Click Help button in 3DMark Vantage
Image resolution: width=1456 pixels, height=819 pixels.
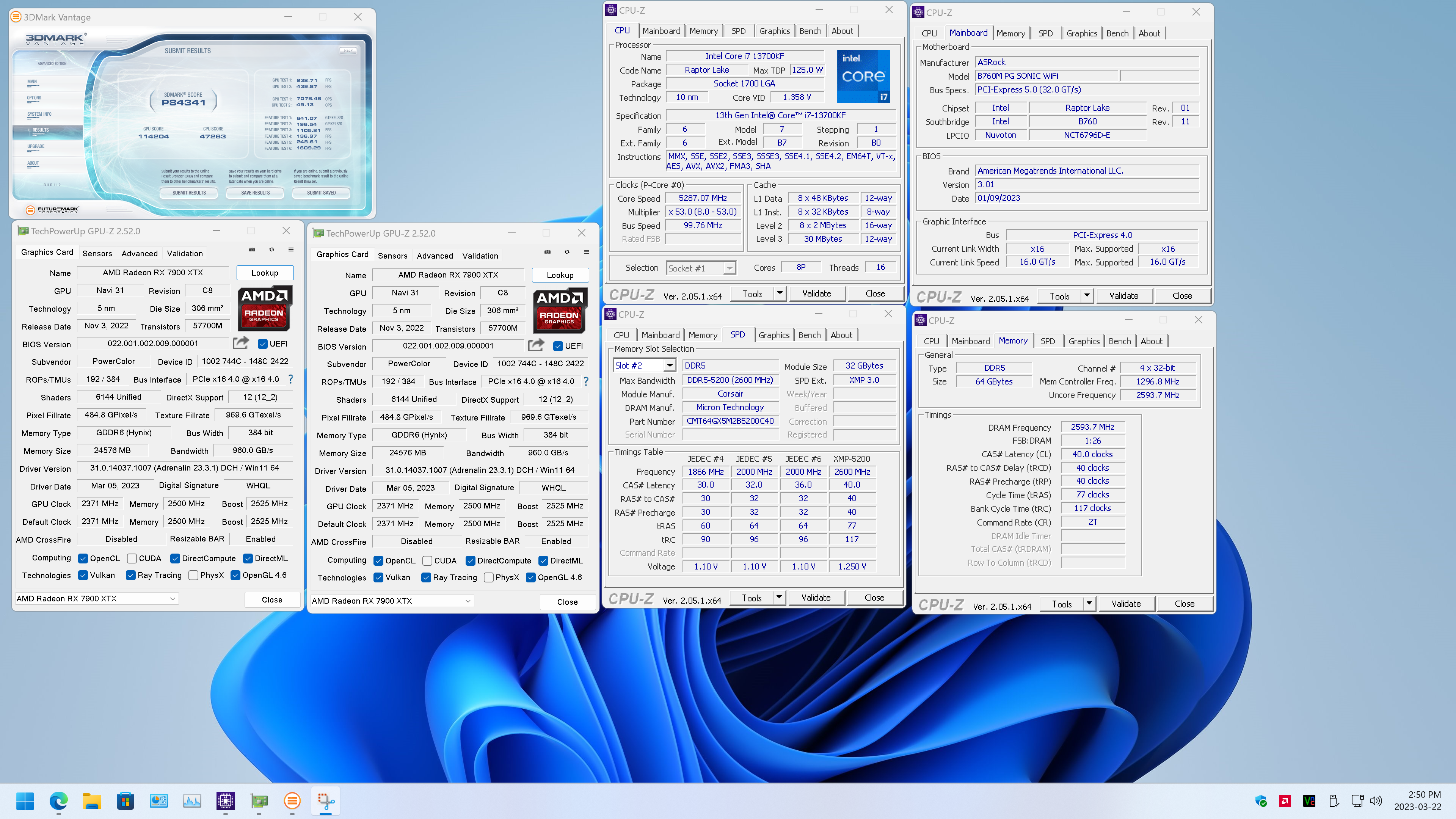tap(348, 50)
